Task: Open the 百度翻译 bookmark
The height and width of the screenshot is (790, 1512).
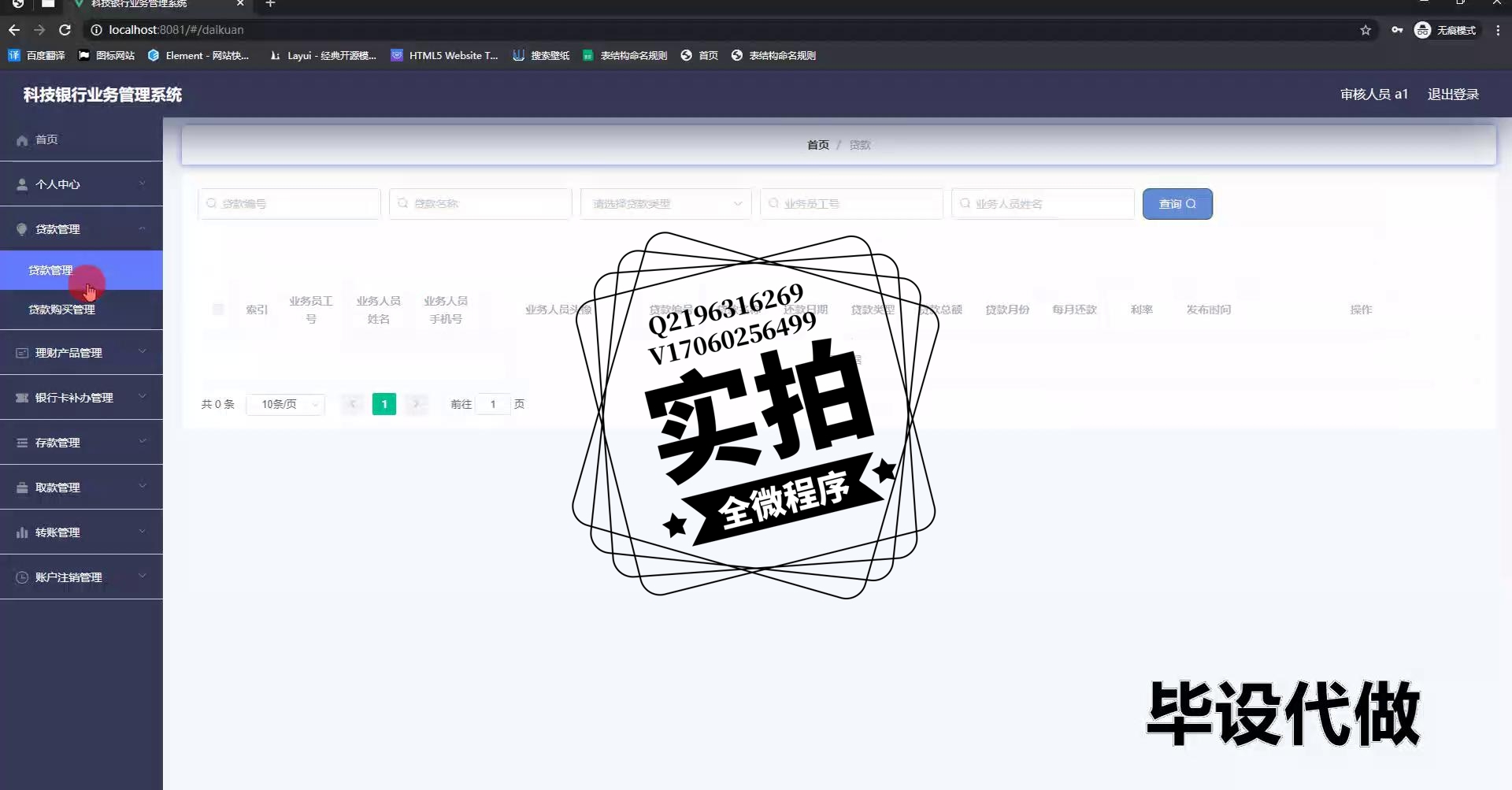Action: click(37, 55)
